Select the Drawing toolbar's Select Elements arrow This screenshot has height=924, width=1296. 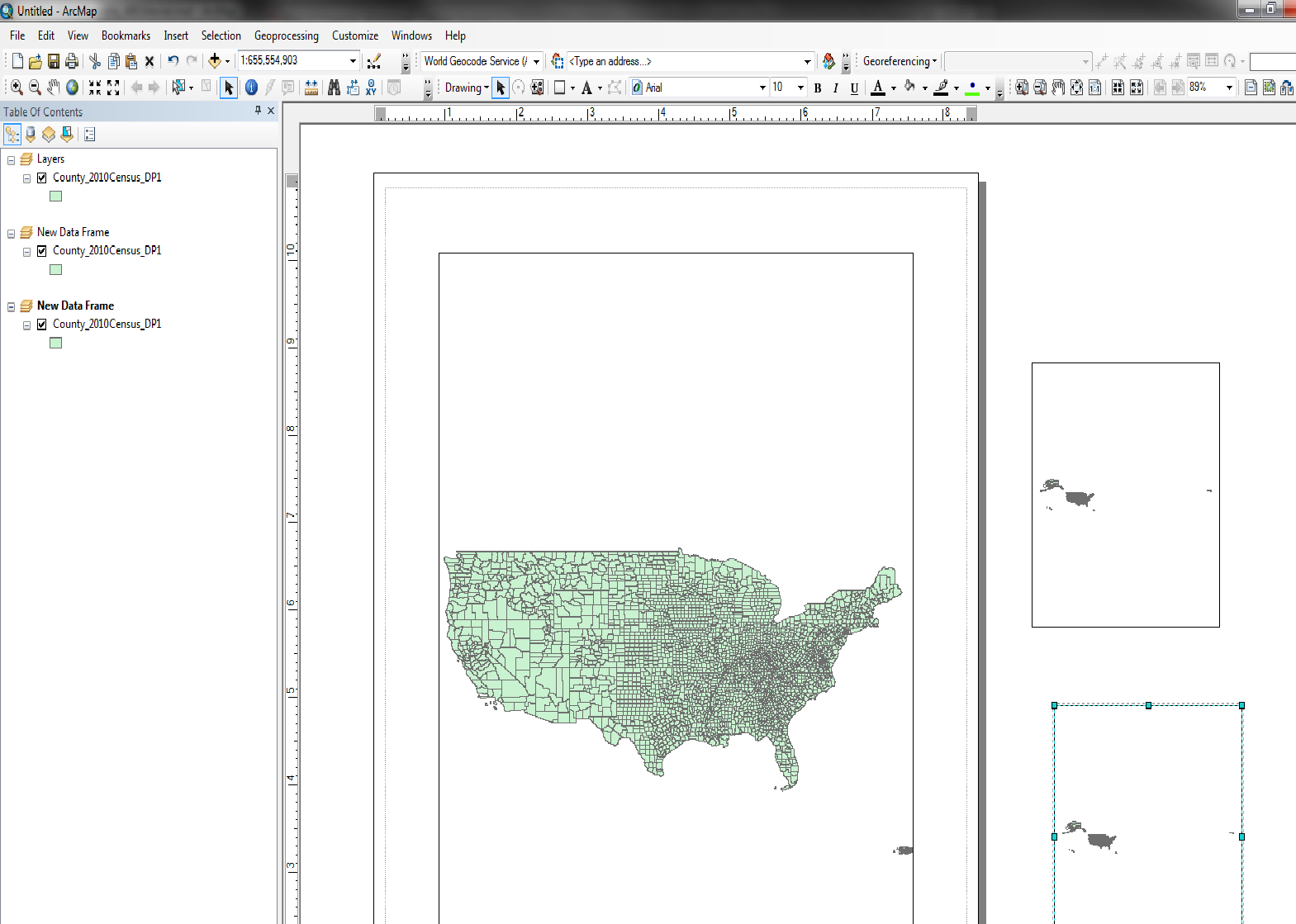(x=501, y=88)
